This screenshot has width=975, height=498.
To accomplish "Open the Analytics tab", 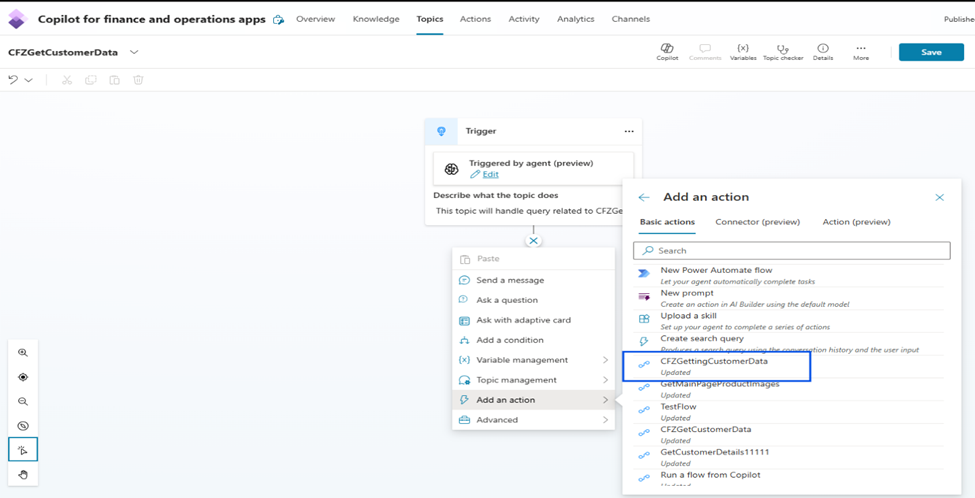I will tap(576, 19).
